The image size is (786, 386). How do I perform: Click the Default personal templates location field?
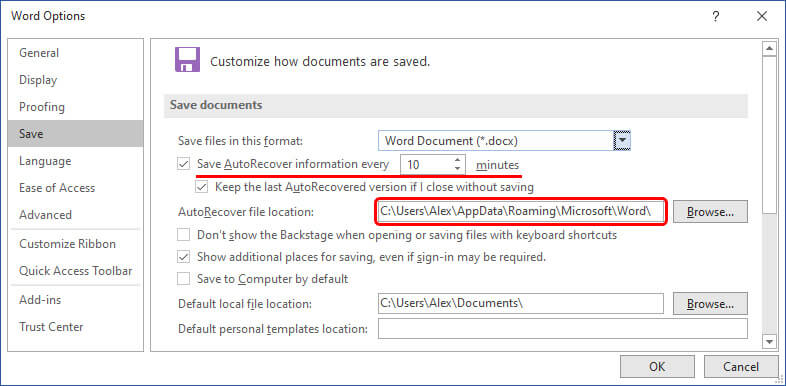pos(563,329)
